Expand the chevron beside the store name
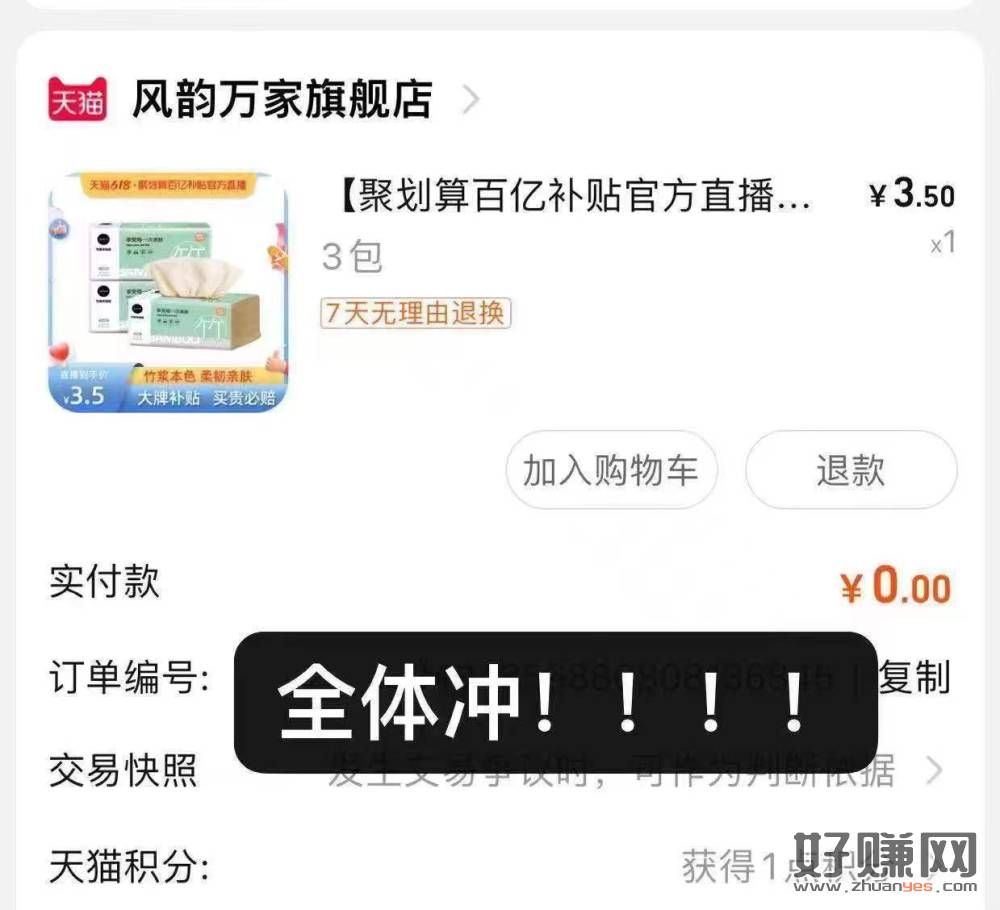The height and width of the screenshot is (910, 1000). (x=471, y=100)
